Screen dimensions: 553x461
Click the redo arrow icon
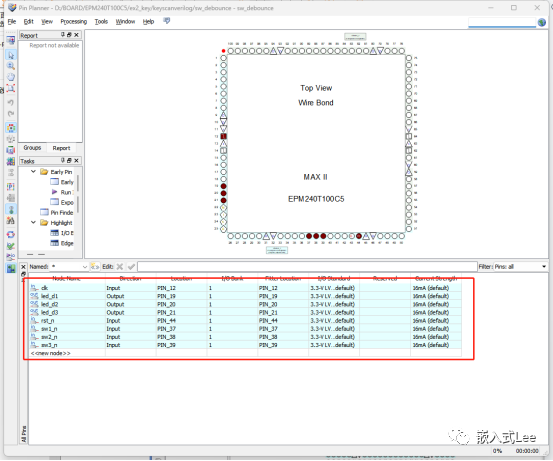[11, 113]
